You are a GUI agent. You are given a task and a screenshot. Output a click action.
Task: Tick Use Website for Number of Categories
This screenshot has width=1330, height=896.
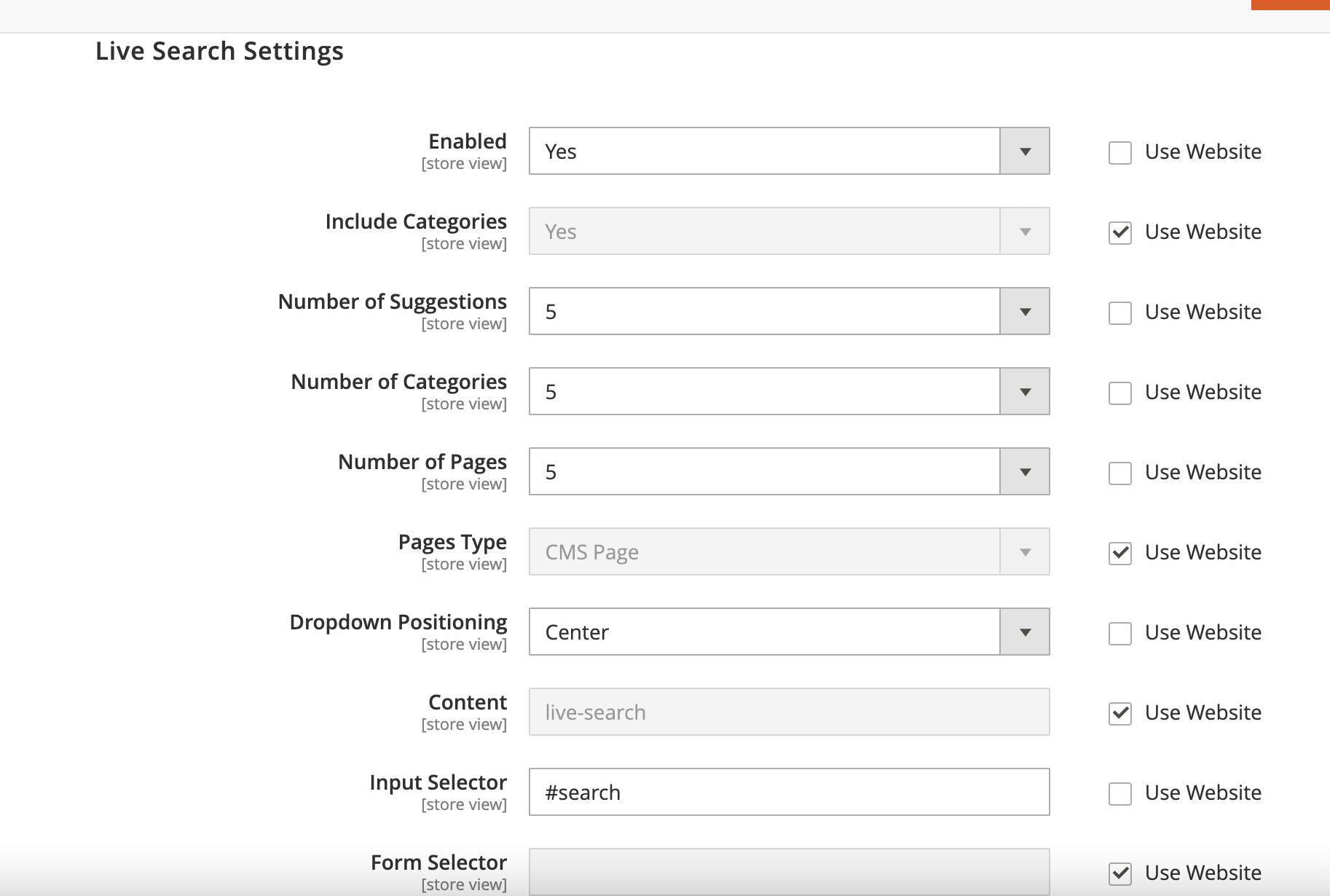1120,393
